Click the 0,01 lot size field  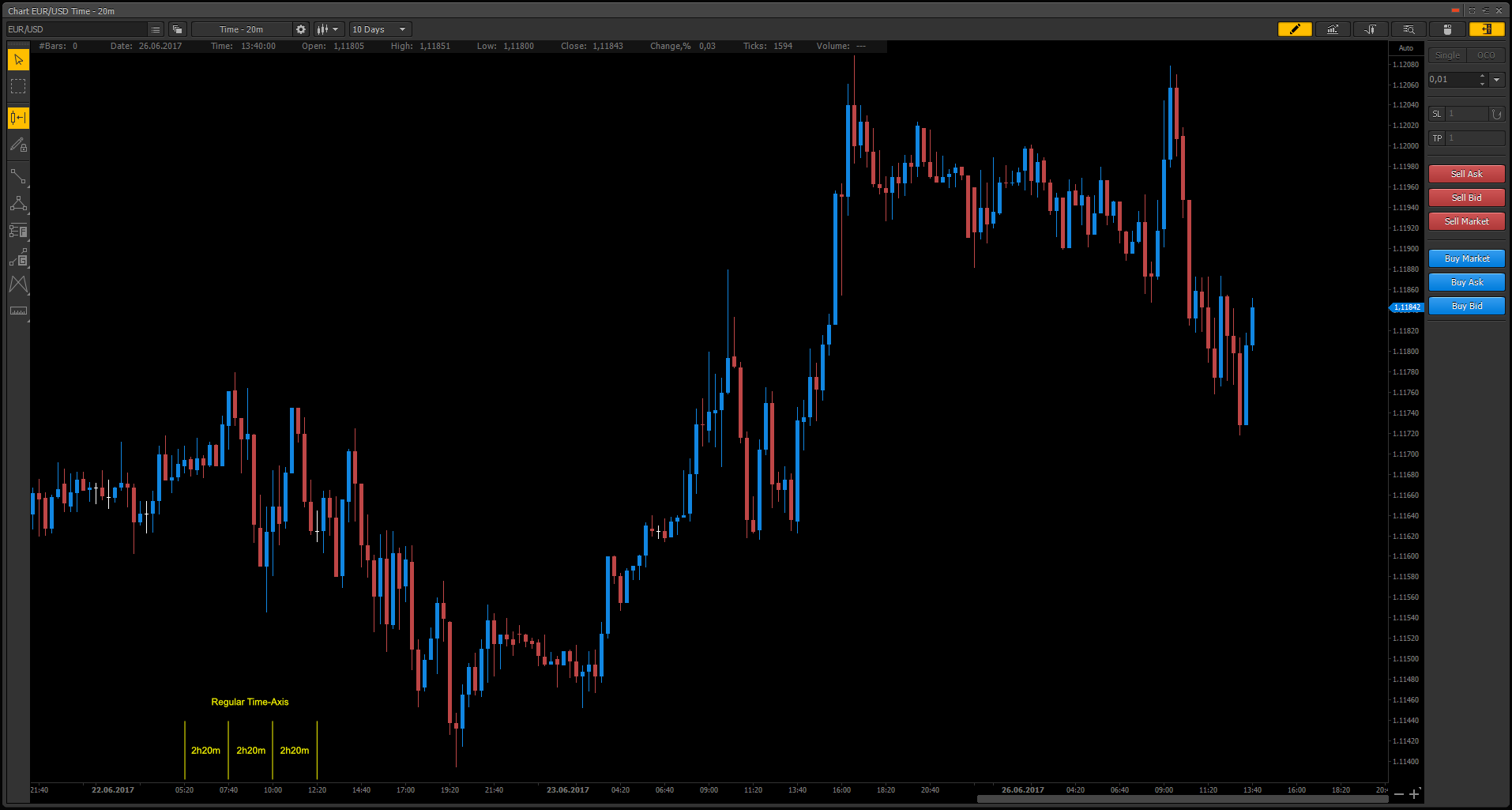[1452, 80]
